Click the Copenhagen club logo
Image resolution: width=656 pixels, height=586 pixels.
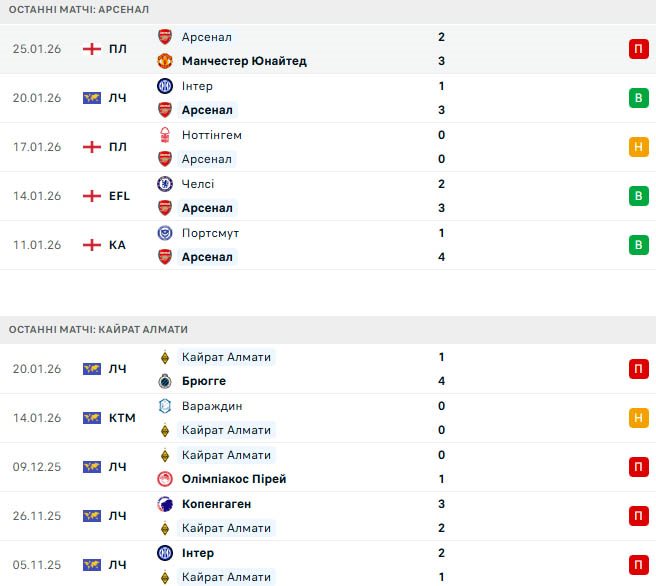(165, 504)
